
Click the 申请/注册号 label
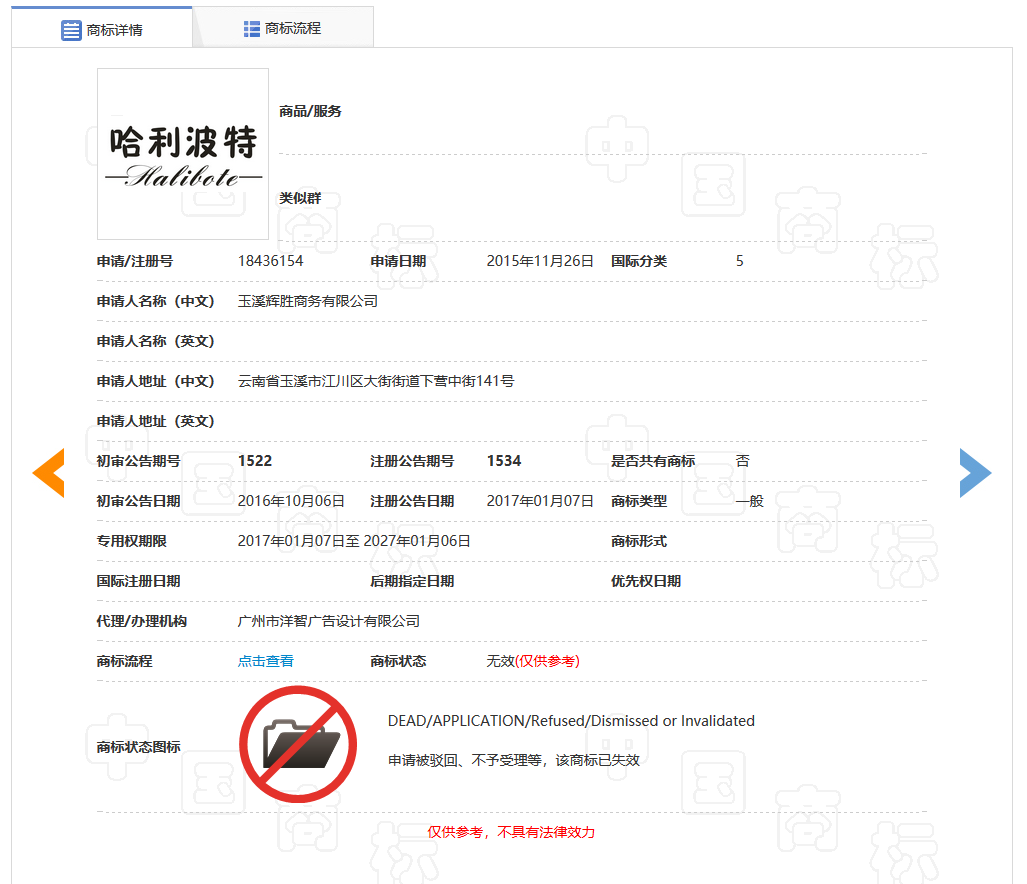[x=135, y=261]
